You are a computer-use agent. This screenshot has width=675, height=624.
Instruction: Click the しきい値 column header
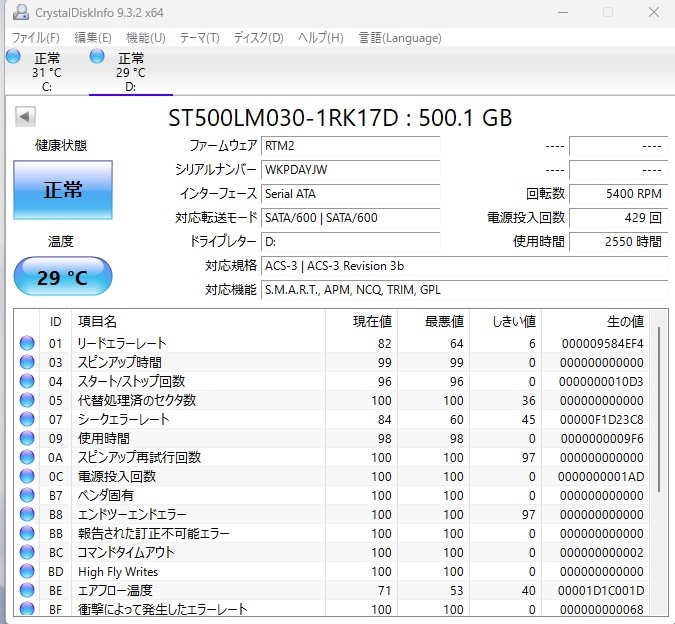(505, 321)
